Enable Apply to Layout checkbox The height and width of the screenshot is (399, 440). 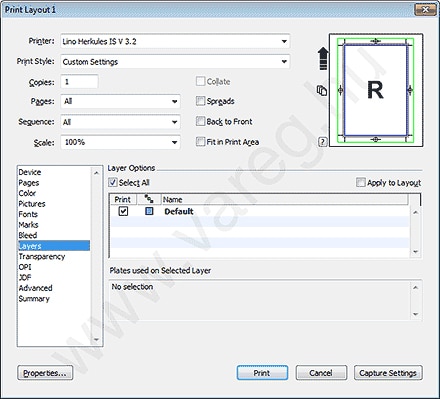coord(361,182)
